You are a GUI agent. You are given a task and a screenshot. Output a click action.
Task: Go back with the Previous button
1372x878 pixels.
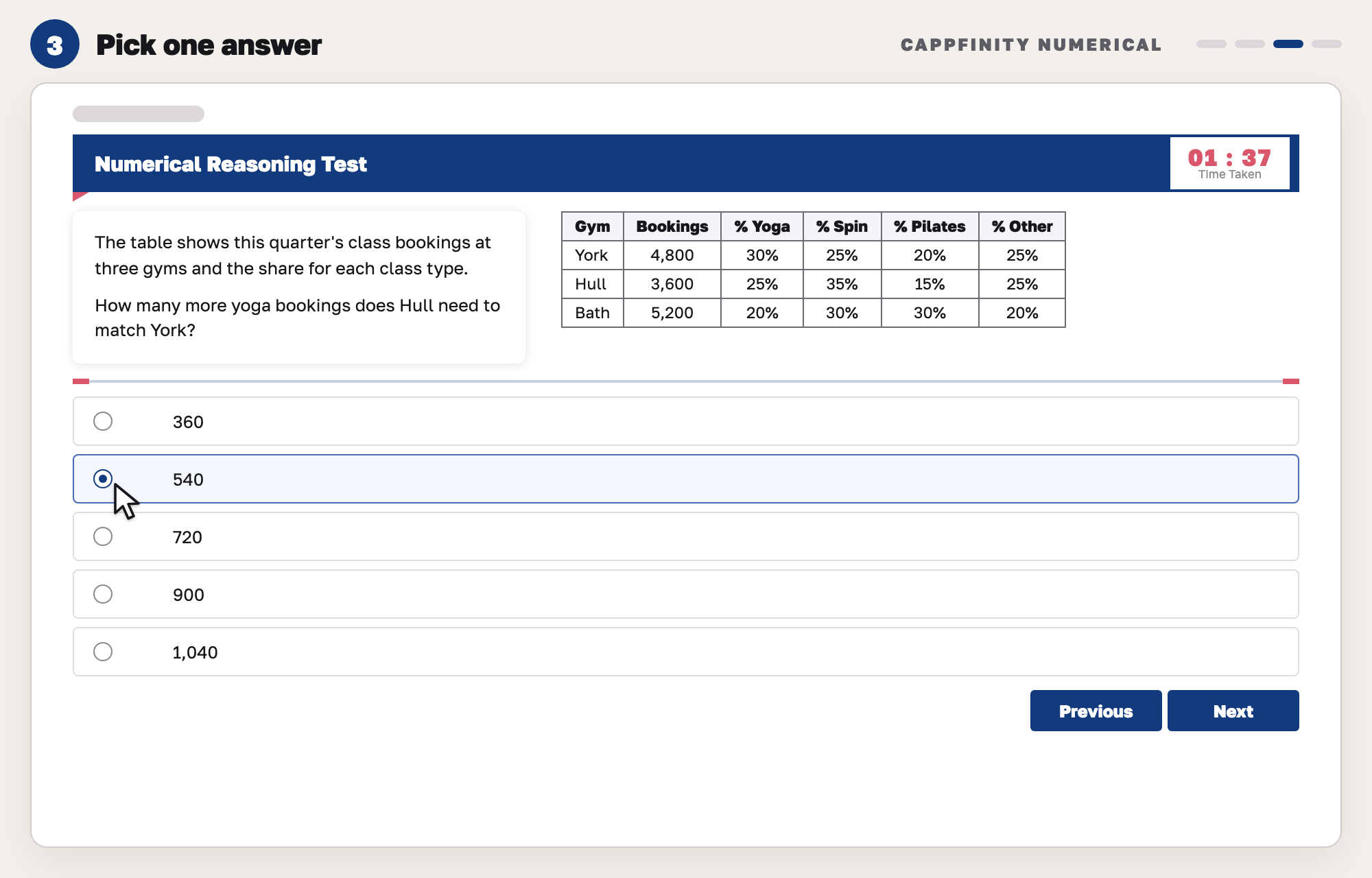pos(1096,711)
